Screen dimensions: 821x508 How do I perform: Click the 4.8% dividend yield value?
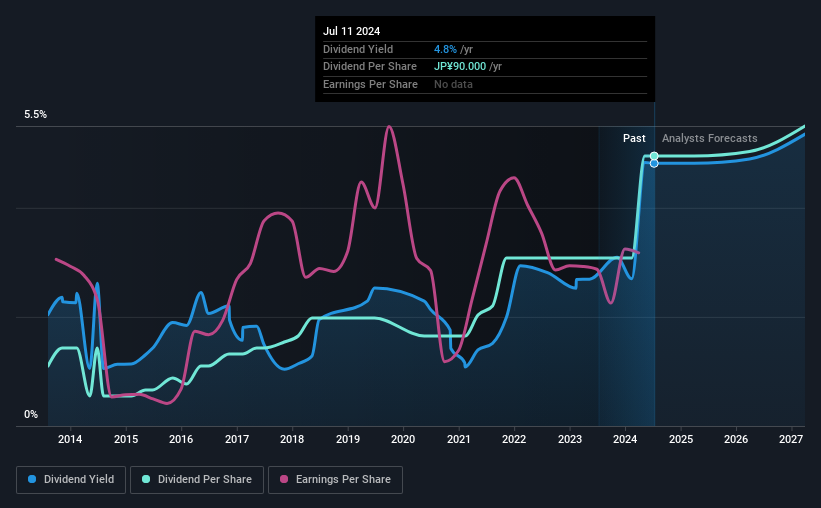[x=445, y=49]
